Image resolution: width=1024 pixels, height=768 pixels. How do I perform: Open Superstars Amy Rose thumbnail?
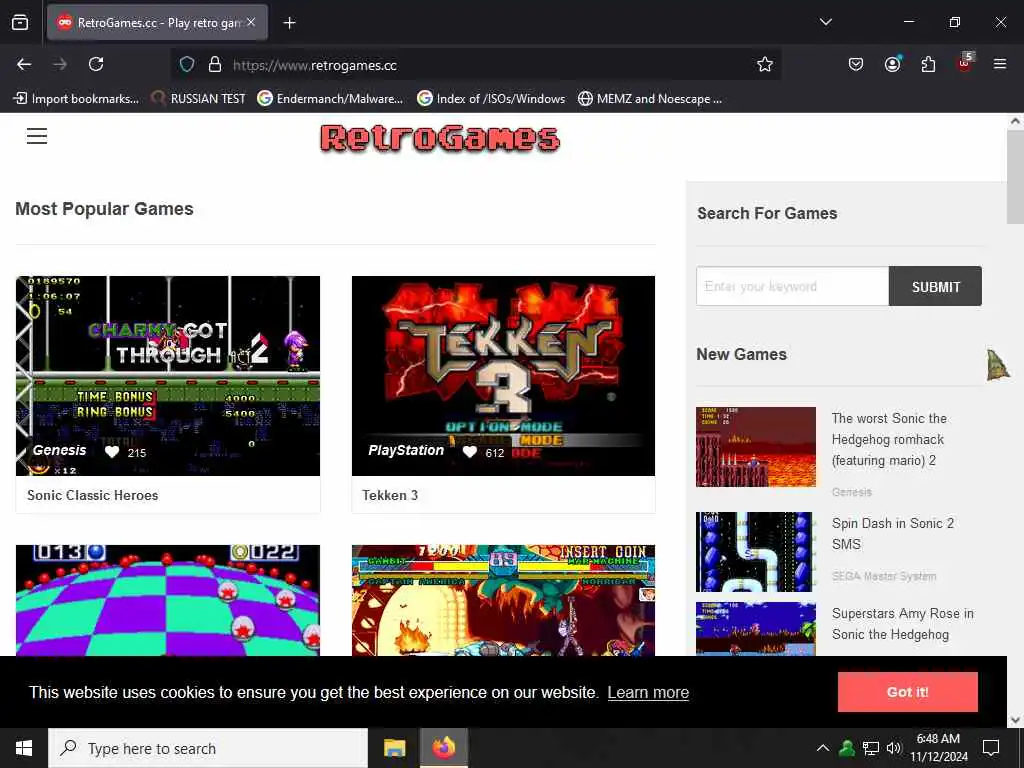756,628
